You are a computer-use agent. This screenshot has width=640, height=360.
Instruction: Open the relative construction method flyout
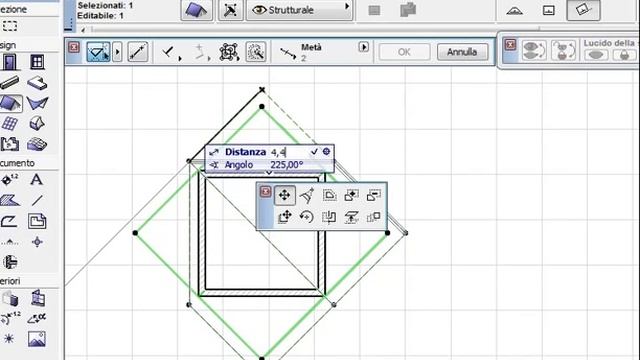pos(201,53)
